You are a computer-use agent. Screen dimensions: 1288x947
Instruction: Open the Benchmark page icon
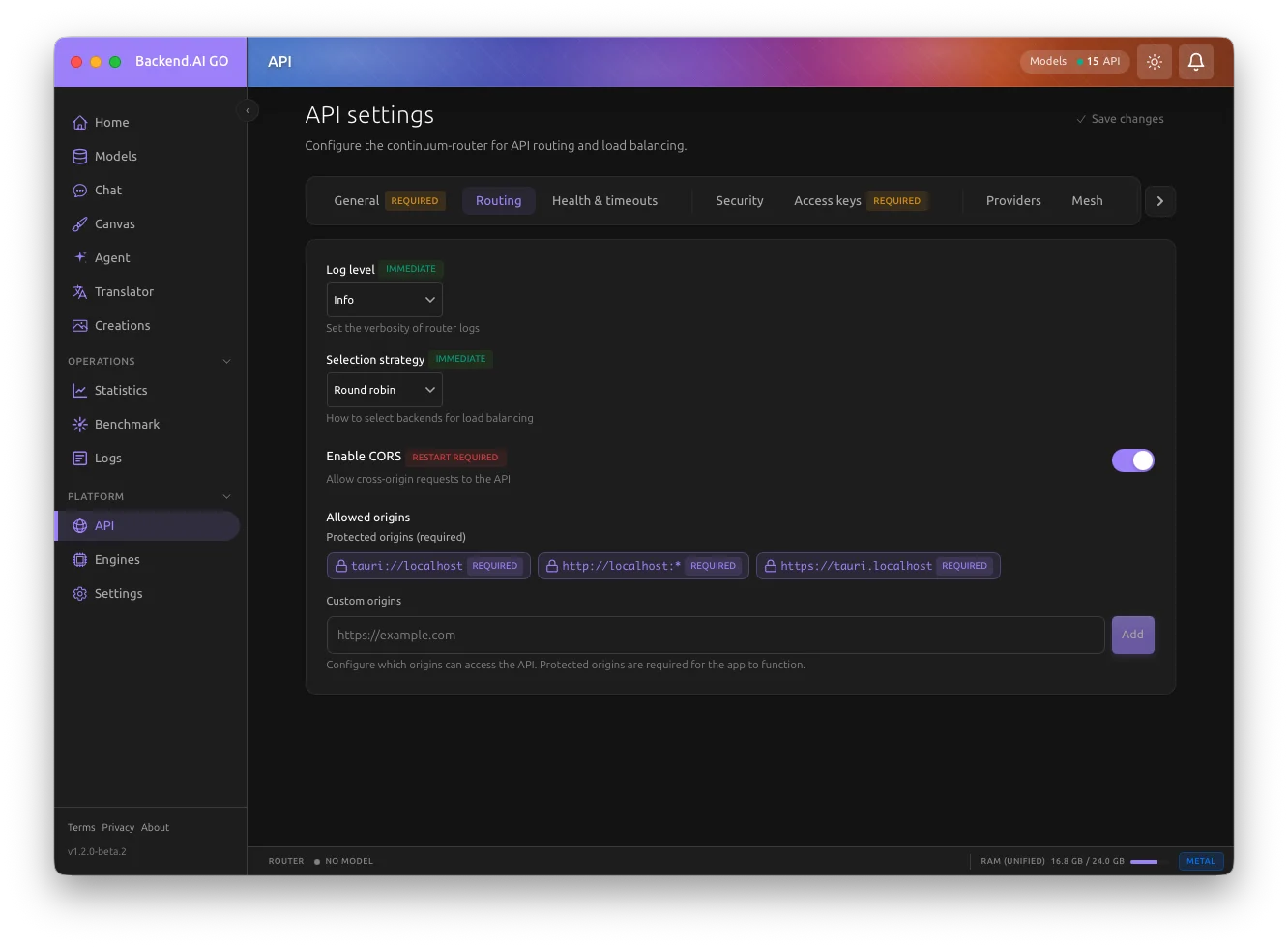click(x=80, y=424)
